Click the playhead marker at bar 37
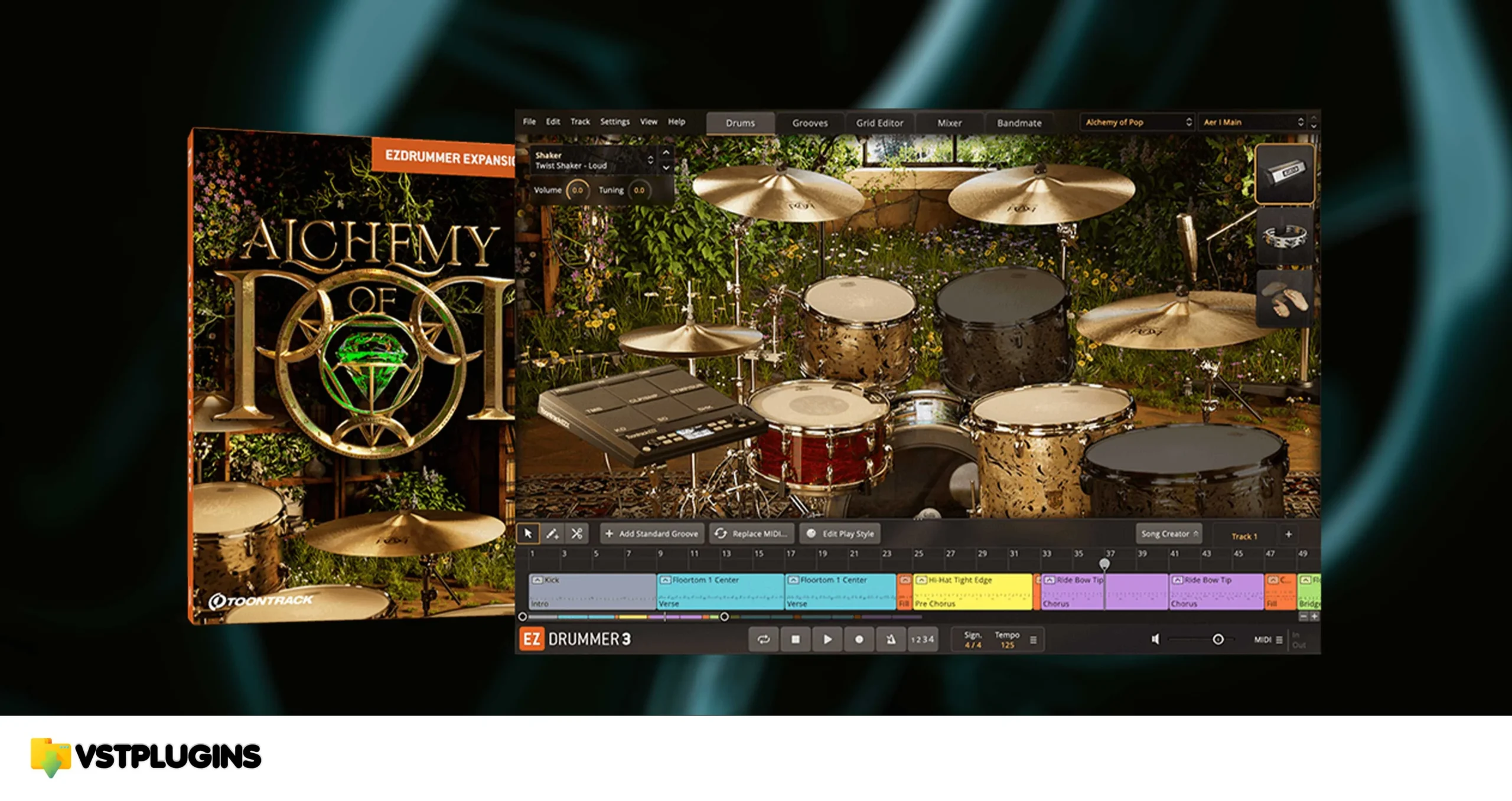Screen dimensions: 1512x801 tap(1104, 564)
